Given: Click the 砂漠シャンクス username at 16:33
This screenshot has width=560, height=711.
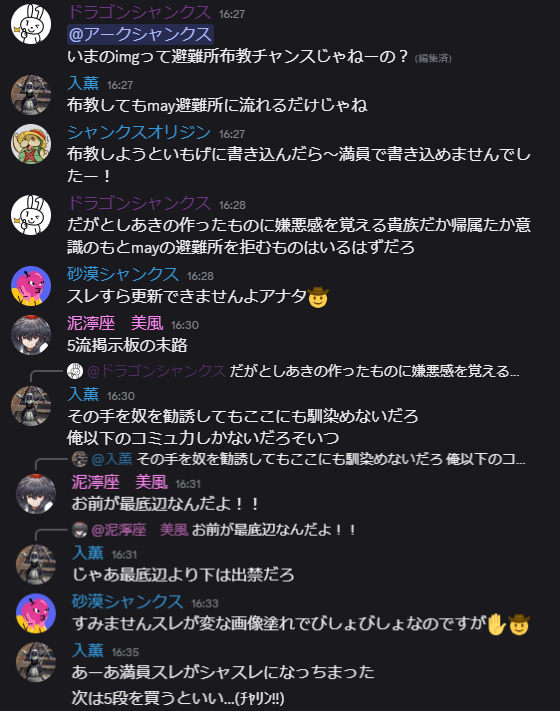Looking at the screenshot, I should (127, 601).
